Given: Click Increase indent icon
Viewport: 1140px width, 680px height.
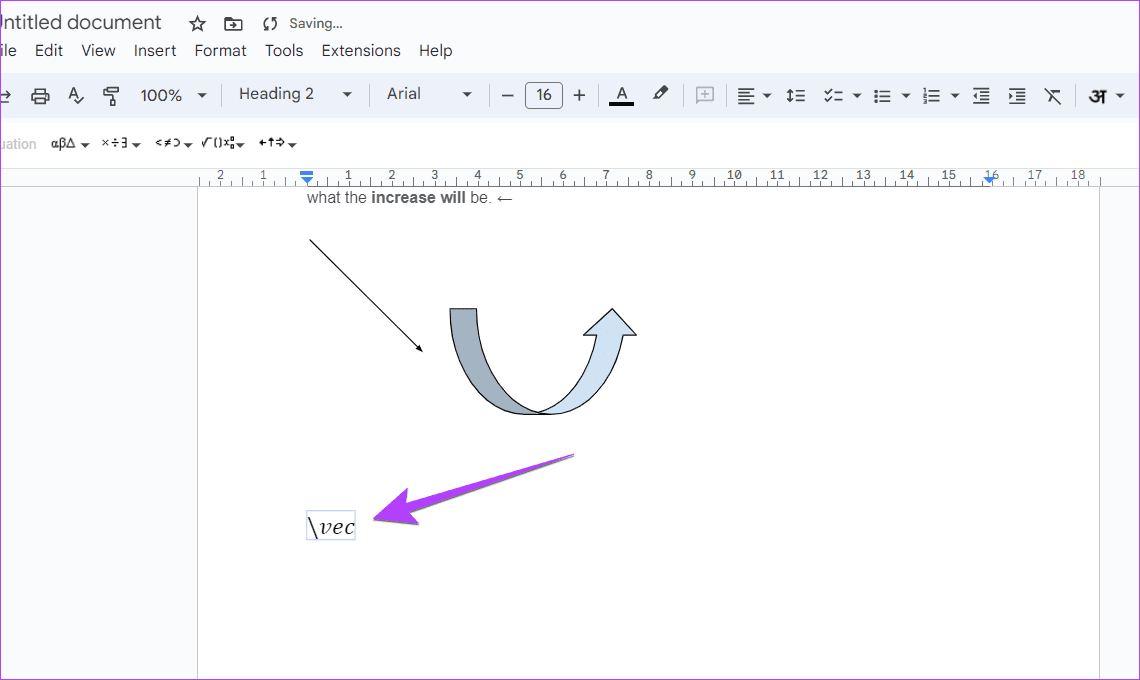Looking at the screenshot, I should click(1017, 95).
